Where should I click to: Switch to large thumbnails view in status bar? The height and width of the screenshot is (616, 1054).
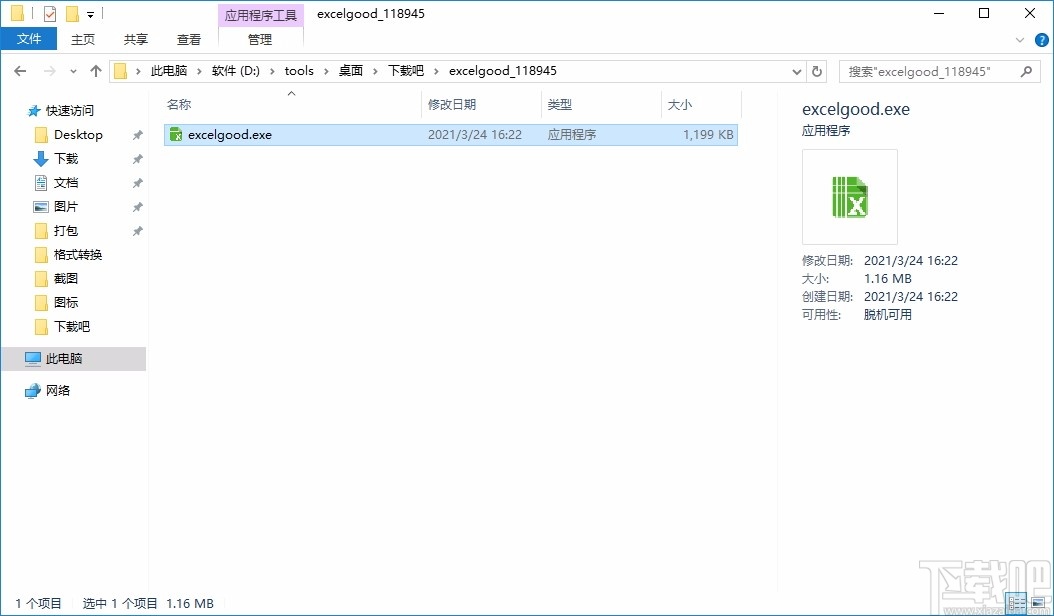1038,603
